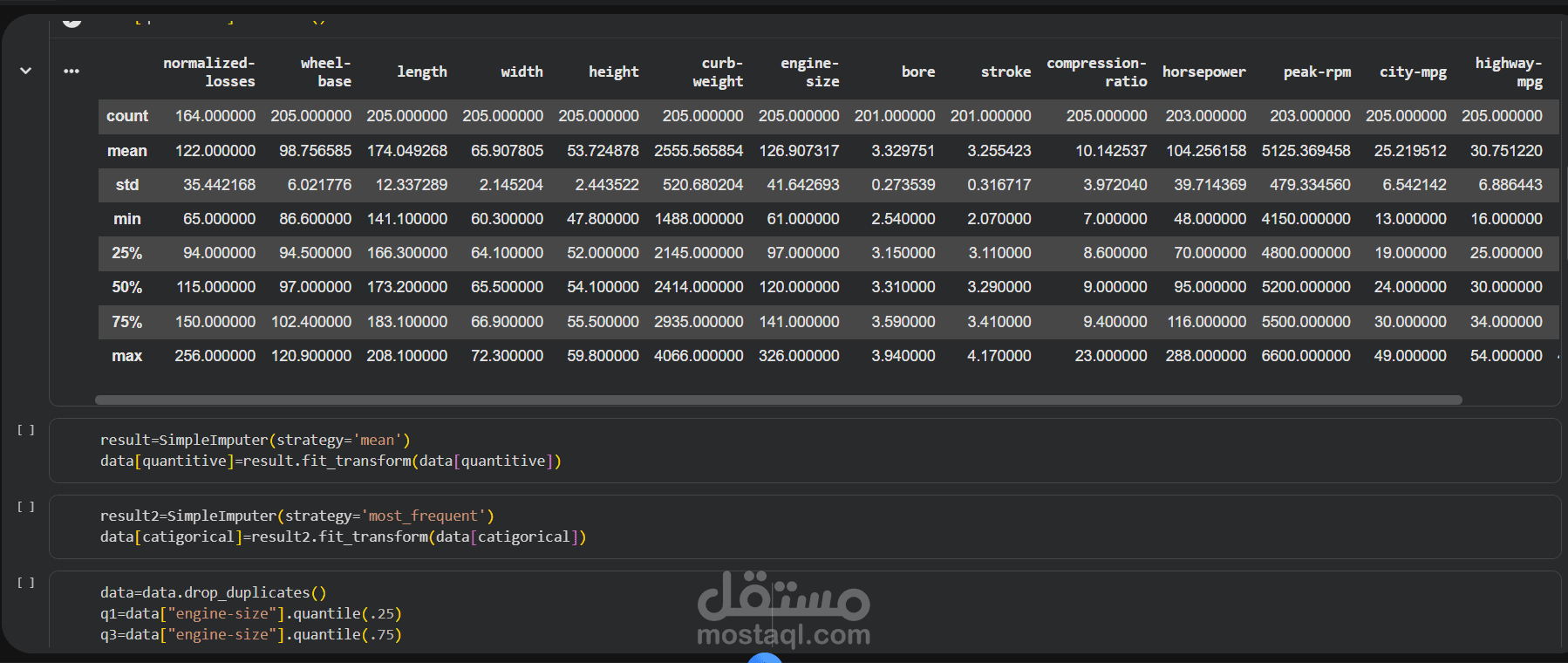Screen dimensions: 1568x663
Task: Click the 54.000000 highway-mpg max
Action: click(x=1506, y=356)
